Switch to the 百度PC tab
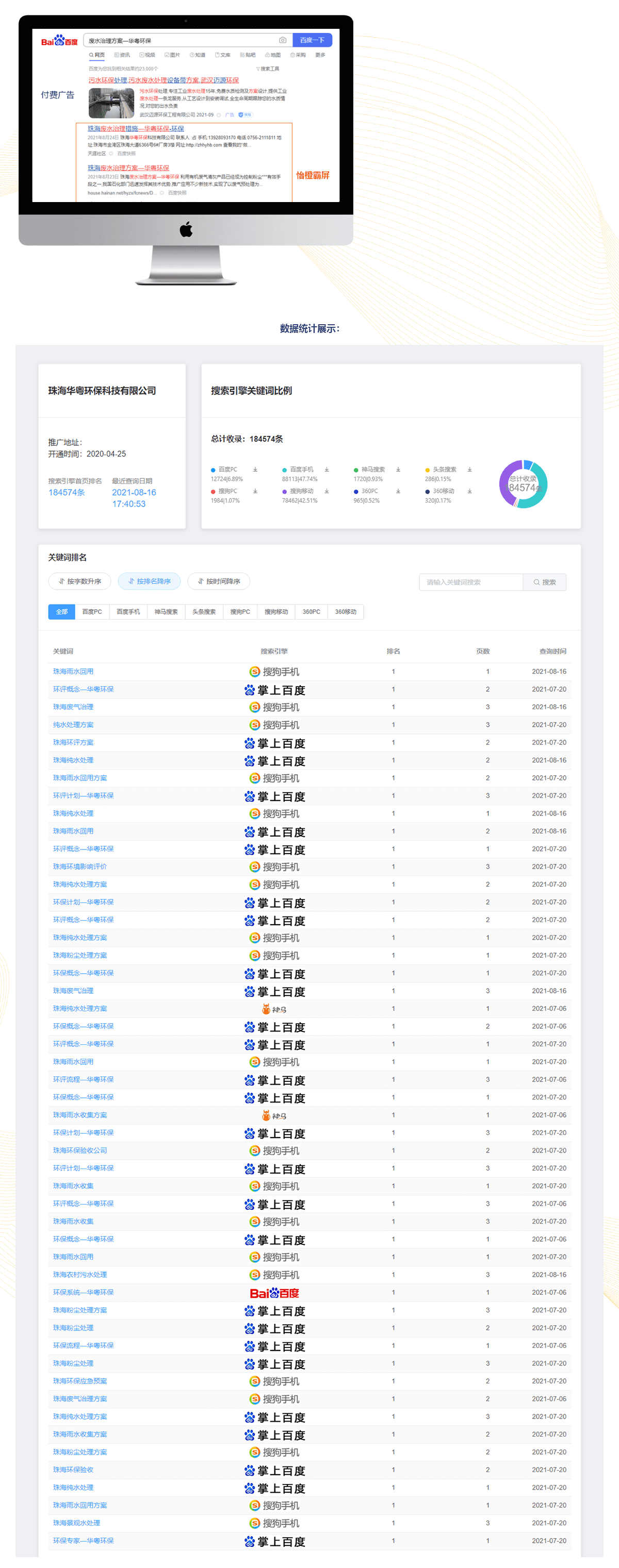The width and height of the screenshot is (619, 1568). tap(92, 612)
